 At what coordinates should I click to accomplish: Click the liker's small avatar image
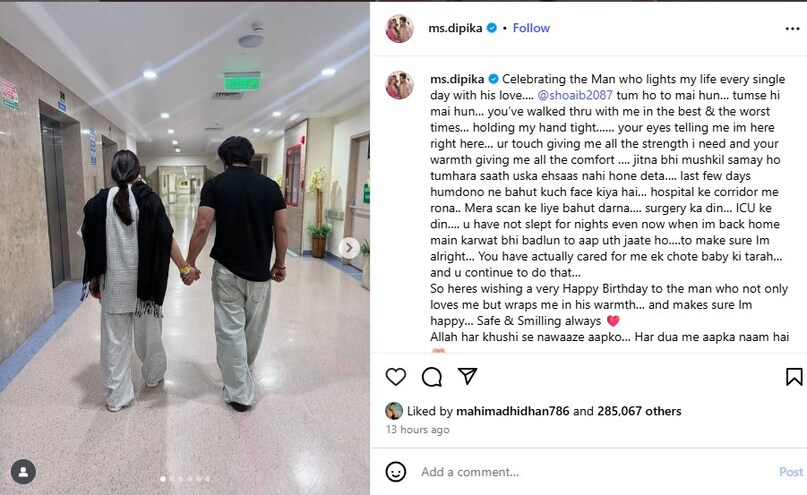point(394,411)
